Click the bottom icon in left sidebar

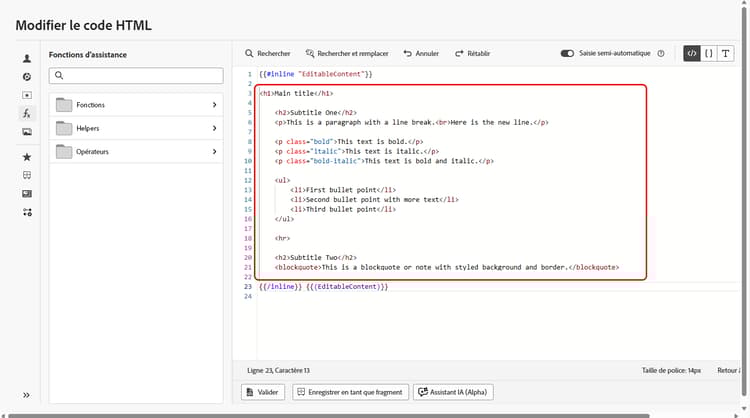click(x=27, y=212)
